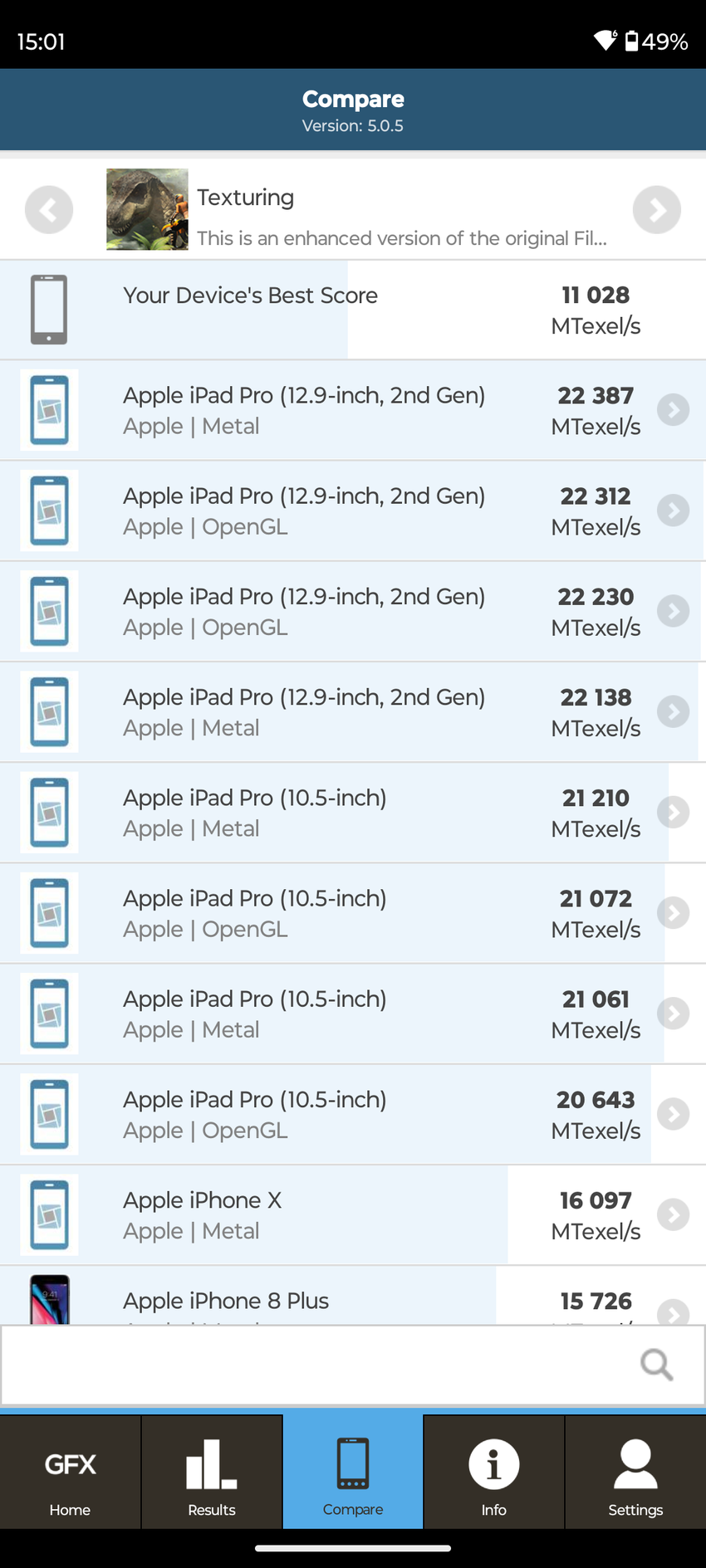This screenshot has height=1568, width=706.
Task: Tap device icon for iPhone X row
Action: pyautogui.click(x=49, y=1214)
